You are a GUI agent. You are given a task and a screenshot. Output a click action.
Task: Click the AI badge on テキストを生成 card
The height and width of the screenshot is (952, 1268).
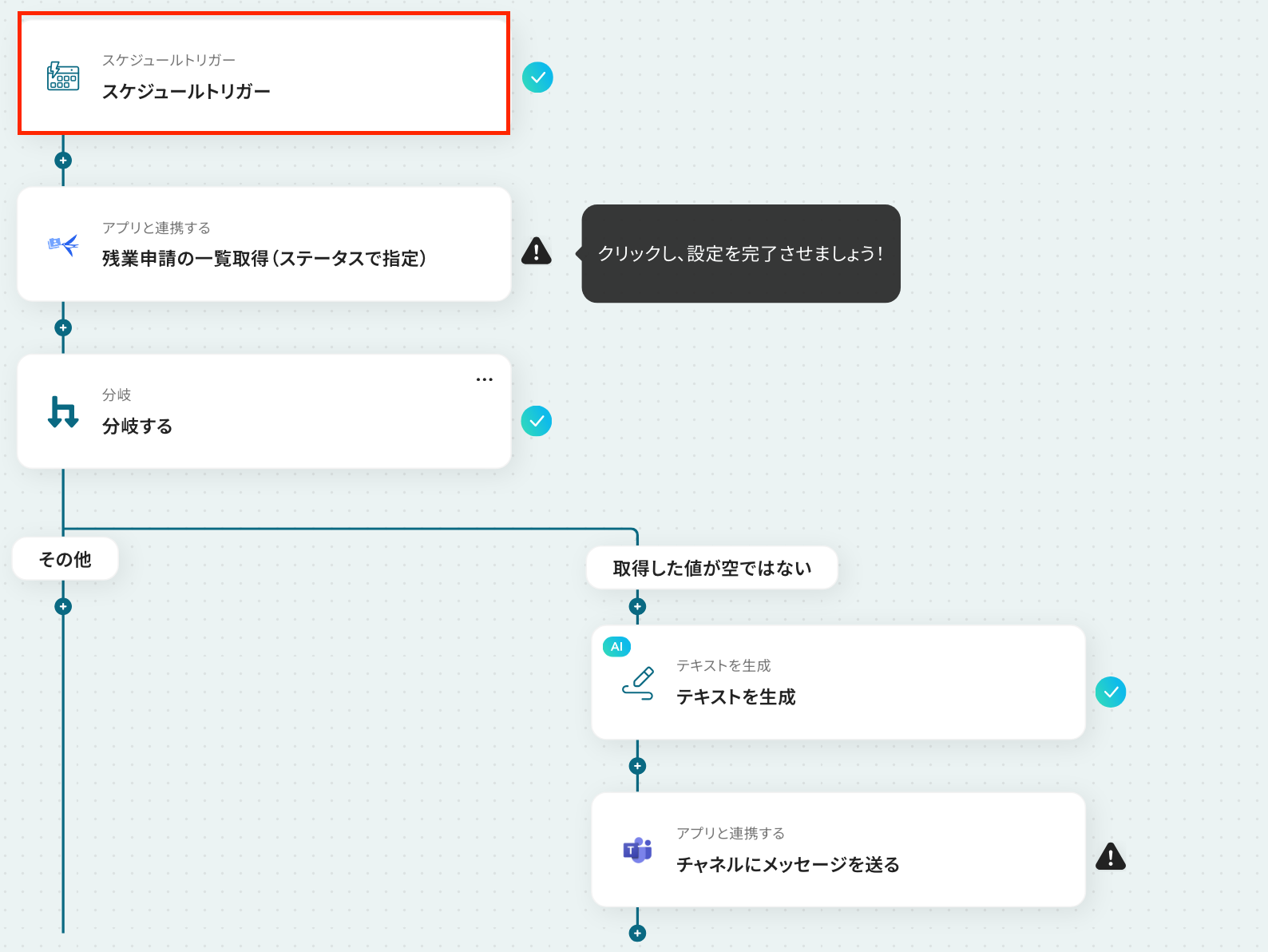[616, 647]
